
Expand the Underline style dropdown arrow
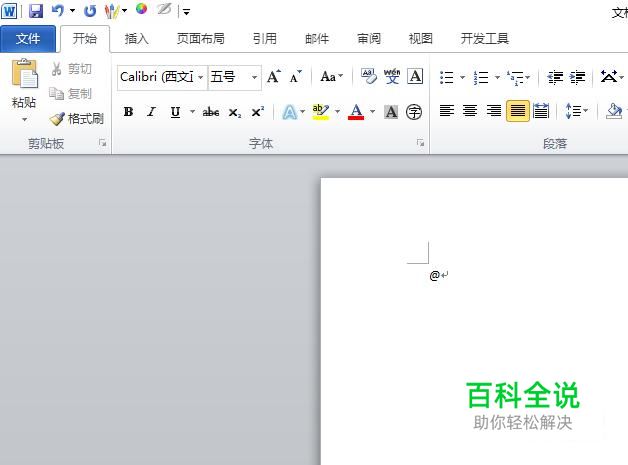click(192, 112)
